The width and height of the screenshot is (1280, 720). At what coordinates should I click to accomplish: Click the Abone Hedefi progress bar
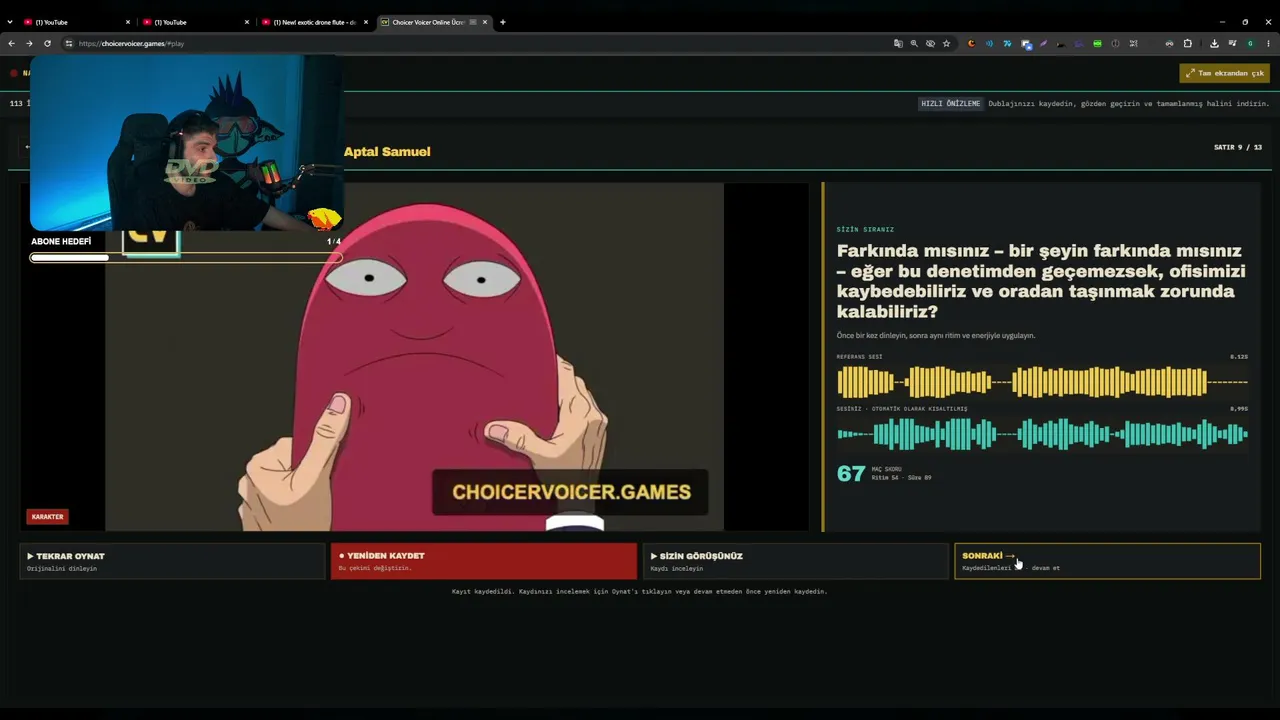coord(186,258)
